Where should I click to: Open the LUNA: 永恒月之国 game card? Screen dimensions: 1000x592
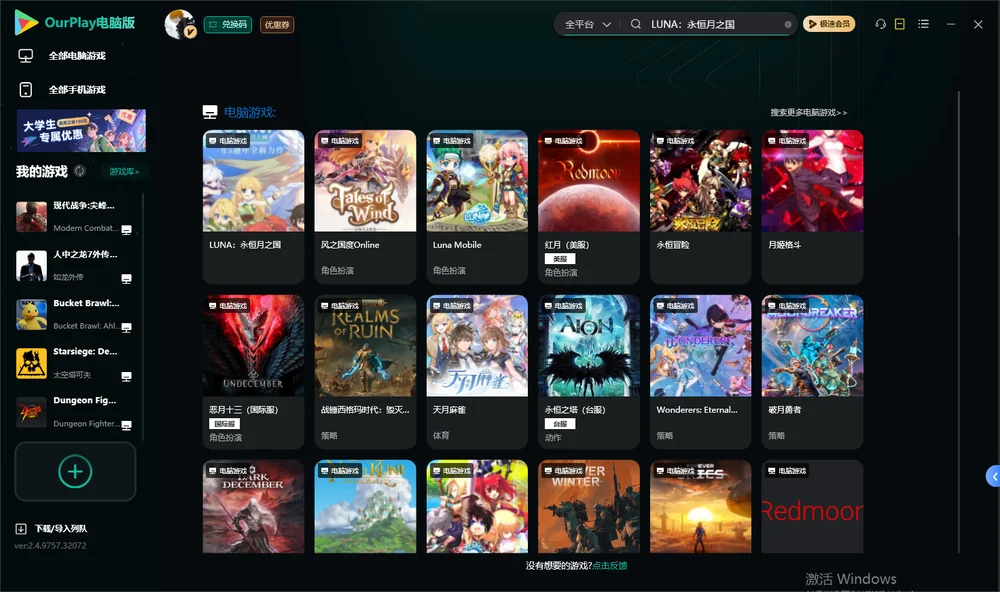[x=253, y=207]
